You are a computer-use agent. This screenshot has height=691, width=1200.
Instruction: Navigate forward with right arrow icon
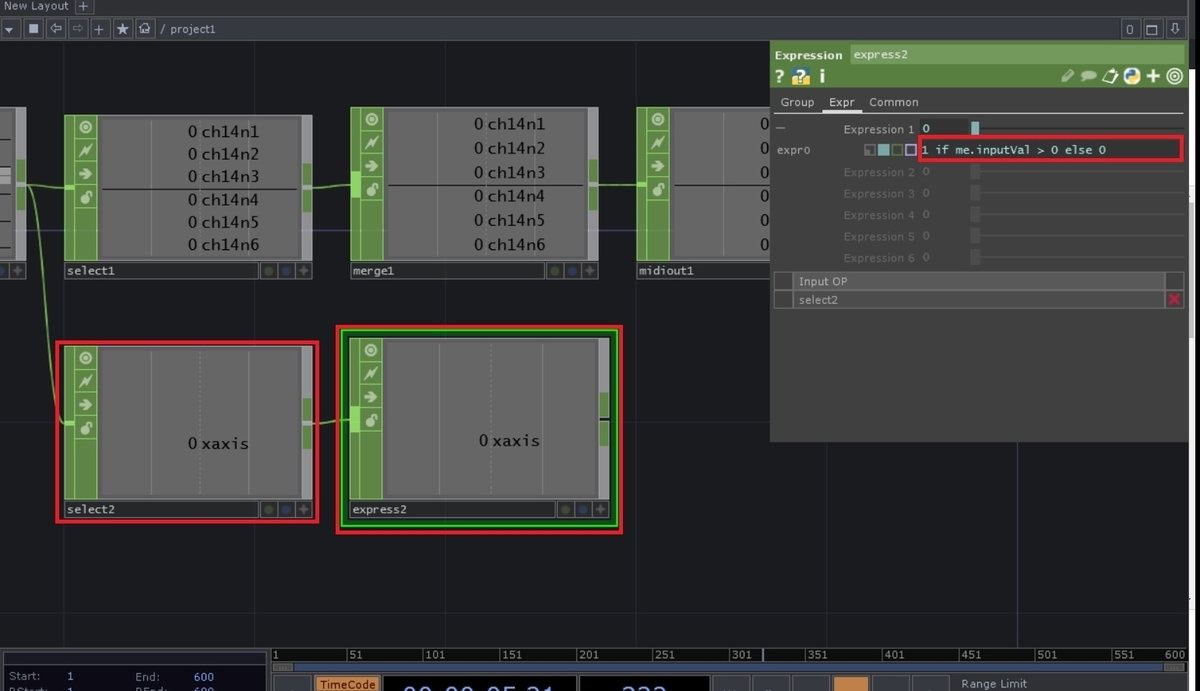pos(78,29)
